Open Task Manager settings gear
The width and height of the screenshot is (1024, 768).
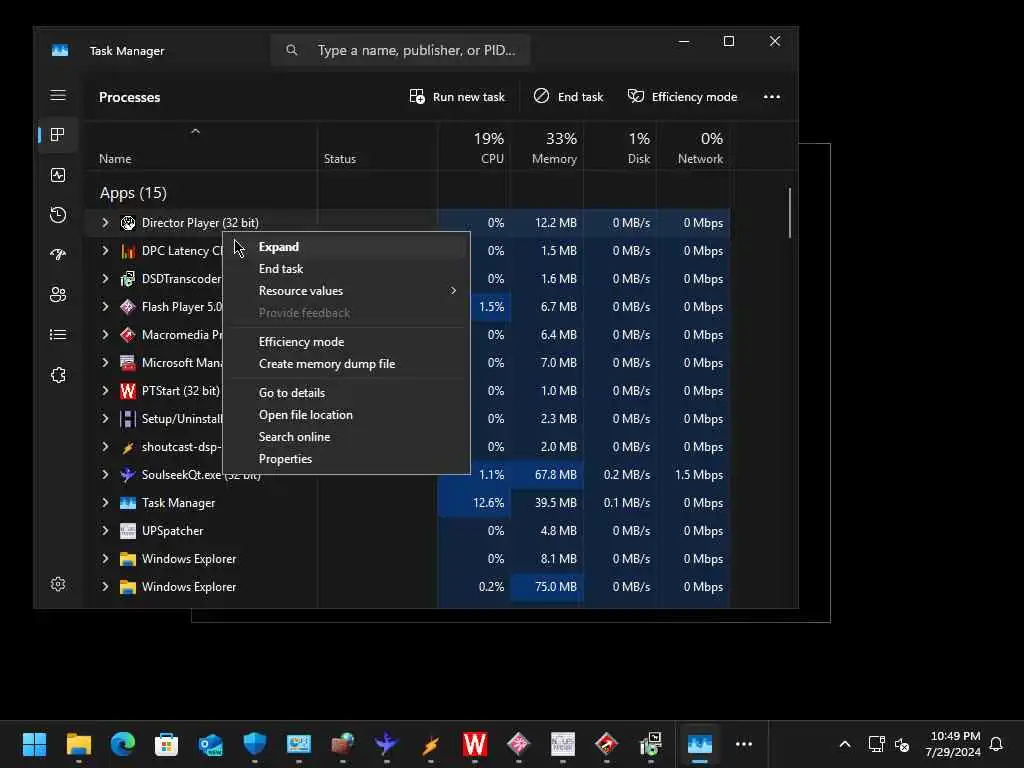tap(58, 584)
